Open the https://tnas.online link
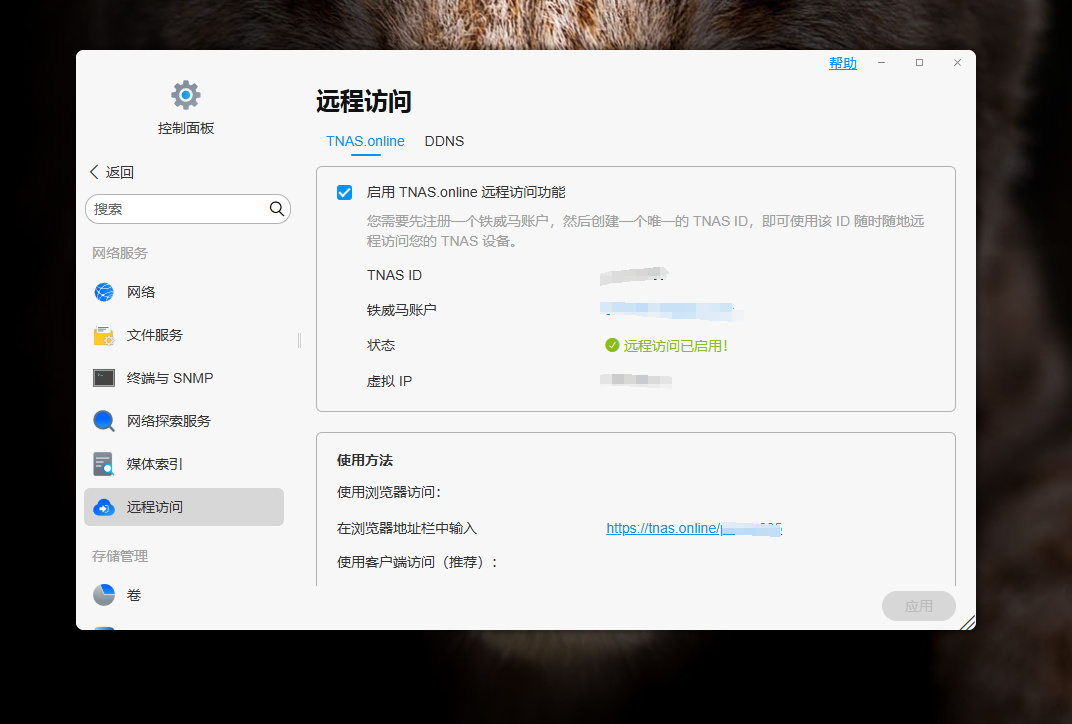The image size is (1072, 724). pos(694,528)
